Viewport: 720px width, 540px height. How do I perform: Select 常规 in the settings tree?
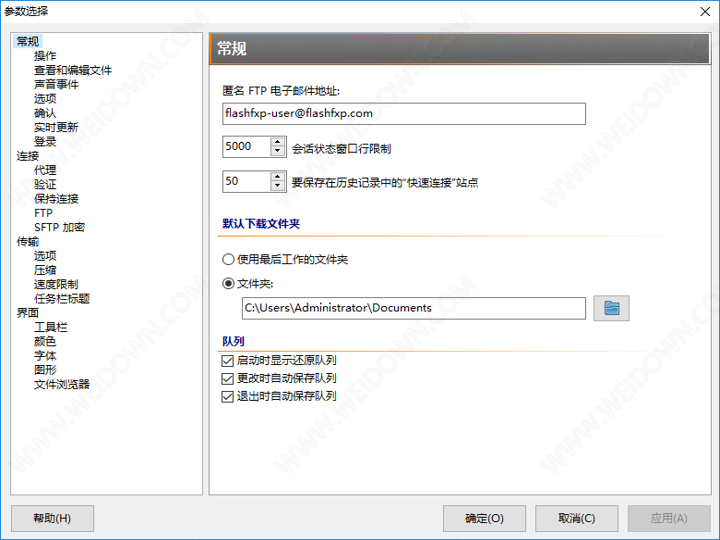[28, 41]
